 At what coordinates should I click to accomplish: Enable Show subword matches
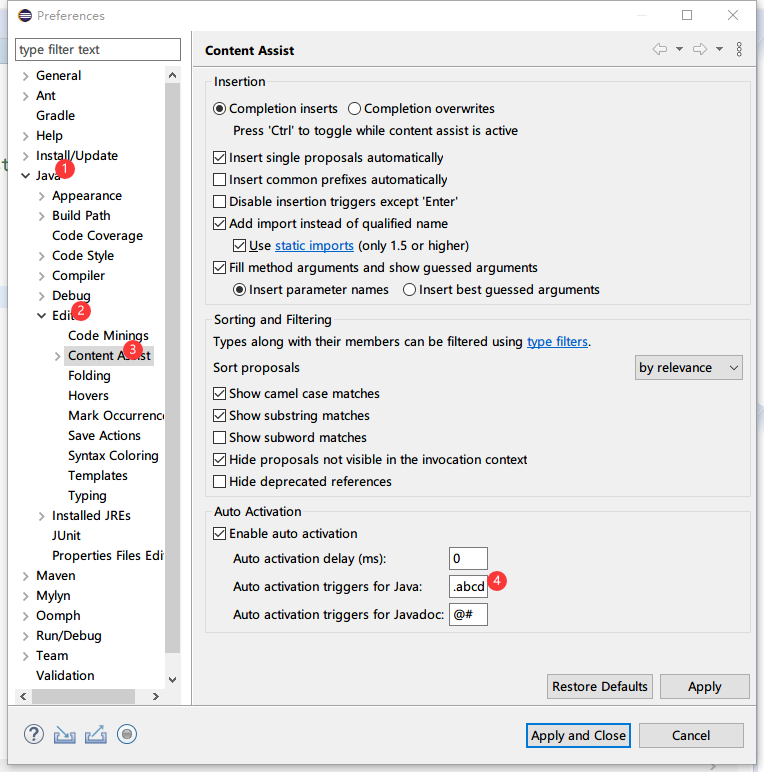pos(220,437)
